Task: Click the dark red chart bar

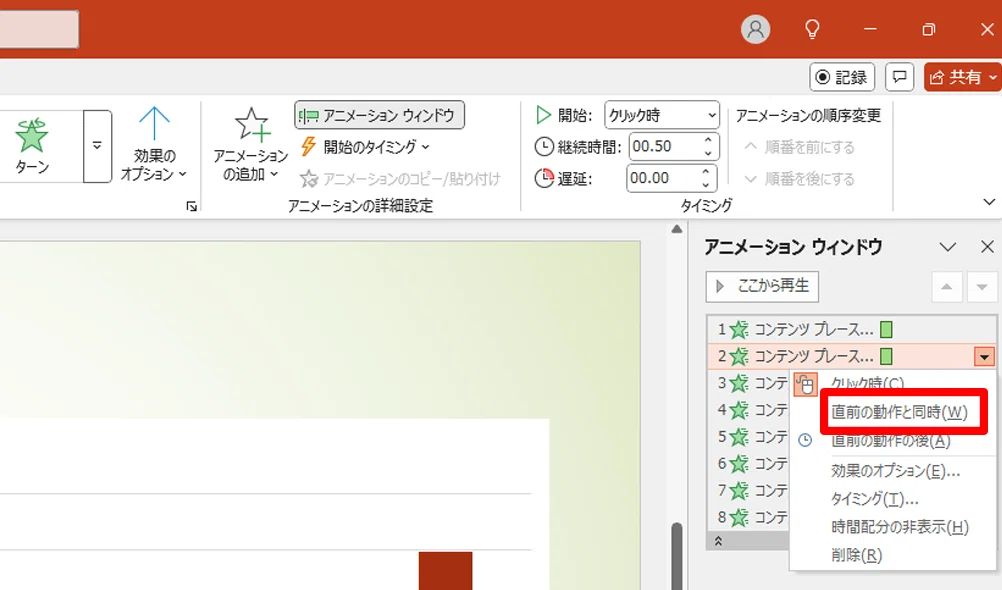Action: pyautogui.click(x=445, y=571)
